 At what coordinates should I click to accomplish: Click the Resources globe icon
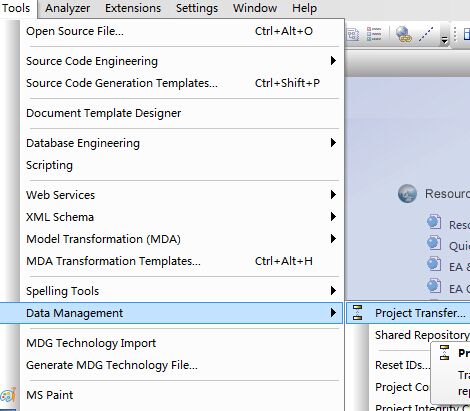click(407, 194)
